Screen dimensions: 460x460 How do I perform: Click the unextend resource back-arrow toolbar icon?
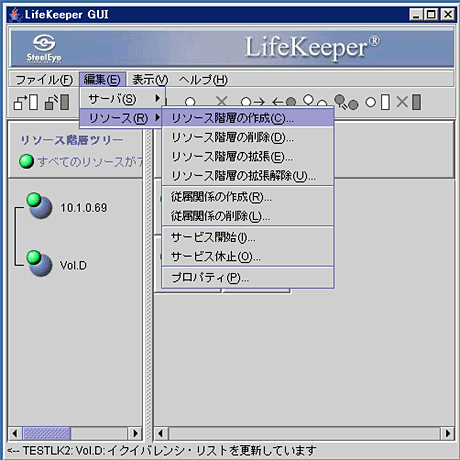tap(284, 102)
